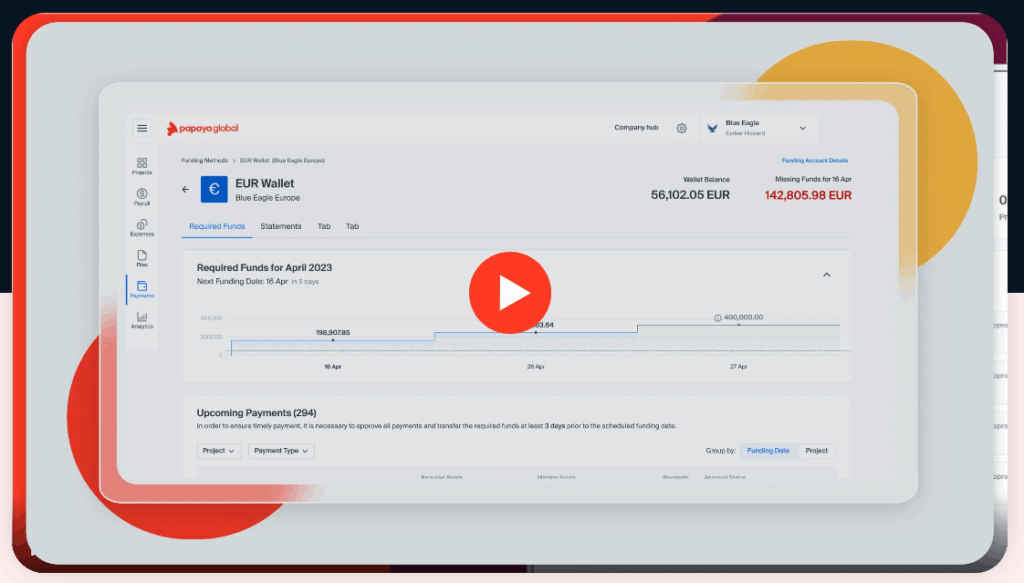Group payments by Funding Date

(x=768, y=451)
